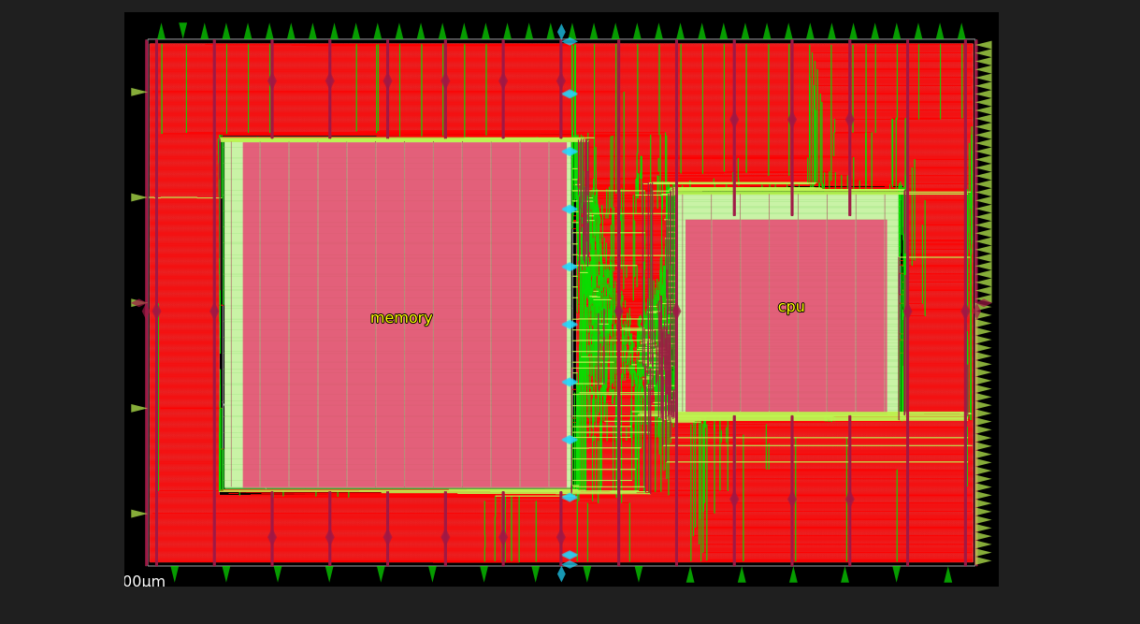Click the light green strip left of memory
The width and height of the screenshot is (1140, 624).
click(233, 315)
